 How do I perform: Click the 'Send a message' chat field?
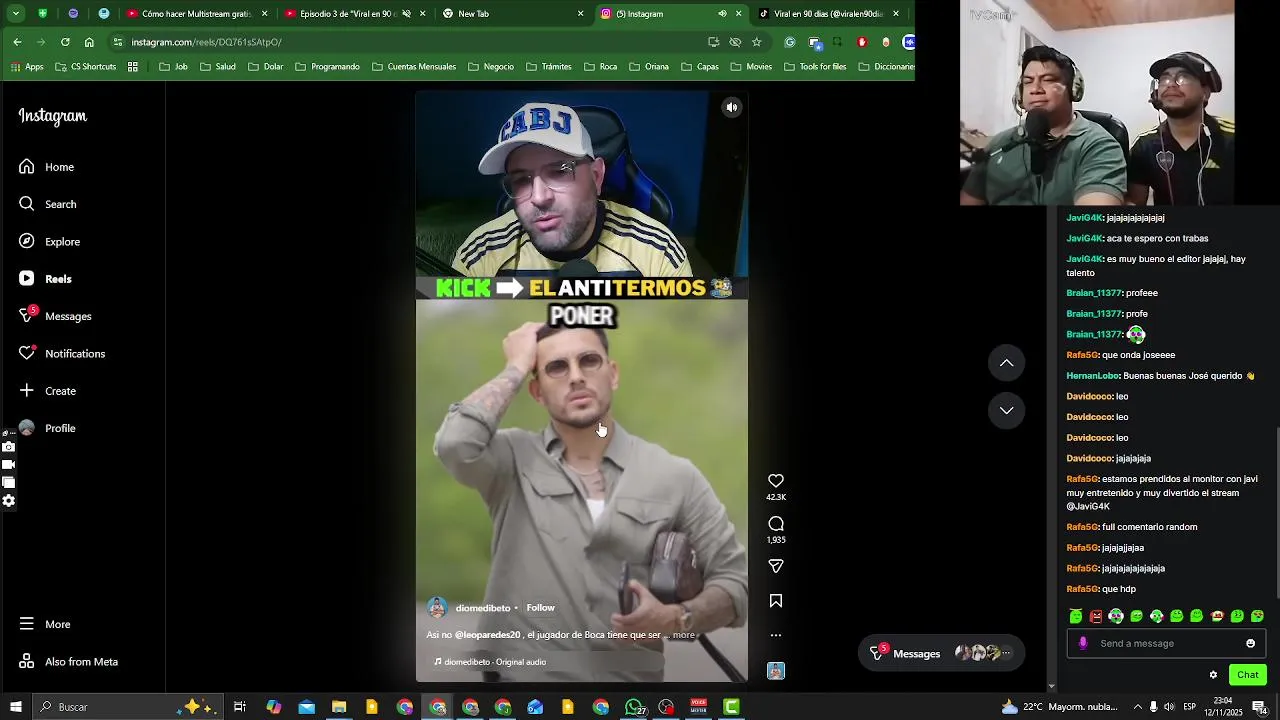1165,644
